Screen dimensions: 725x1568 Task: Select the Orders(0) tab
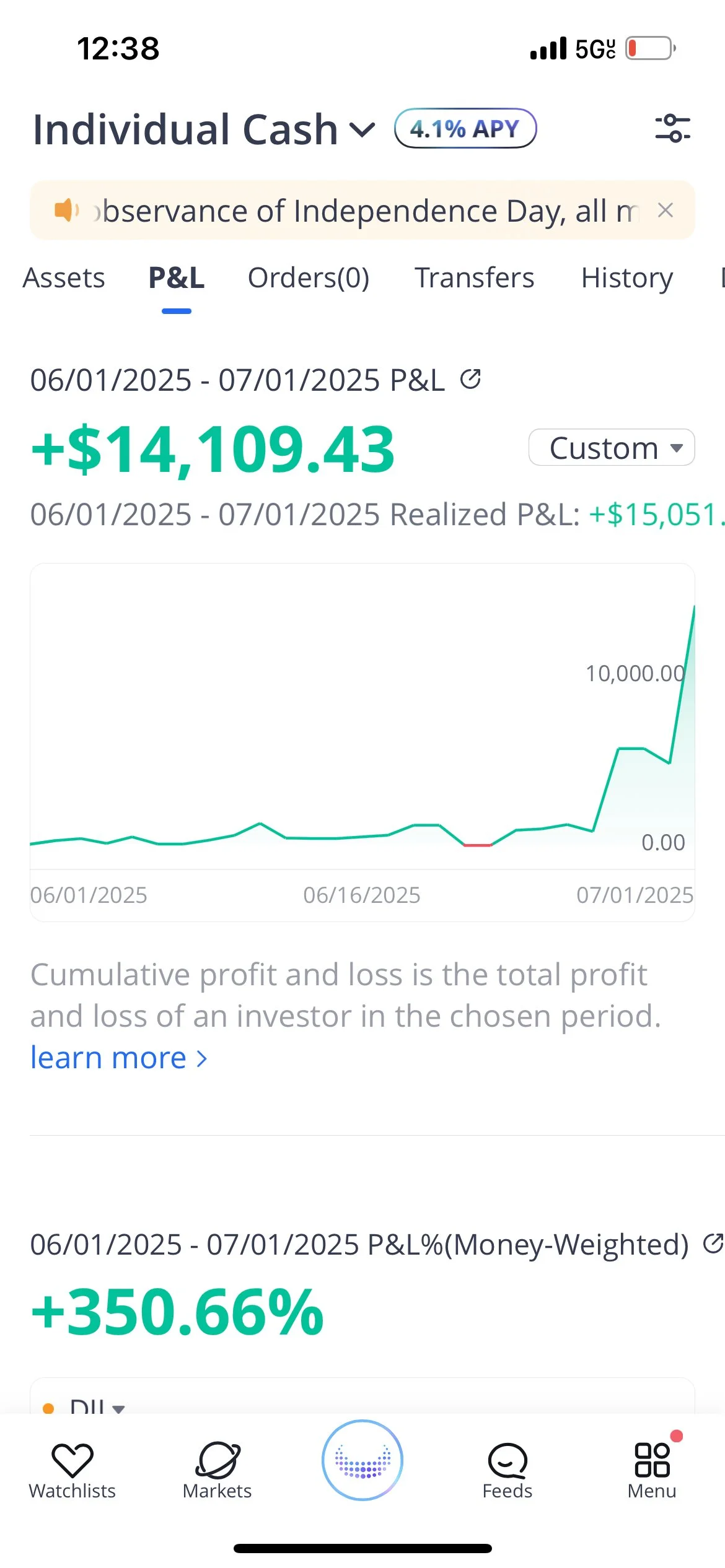click(x=309, y=277)
